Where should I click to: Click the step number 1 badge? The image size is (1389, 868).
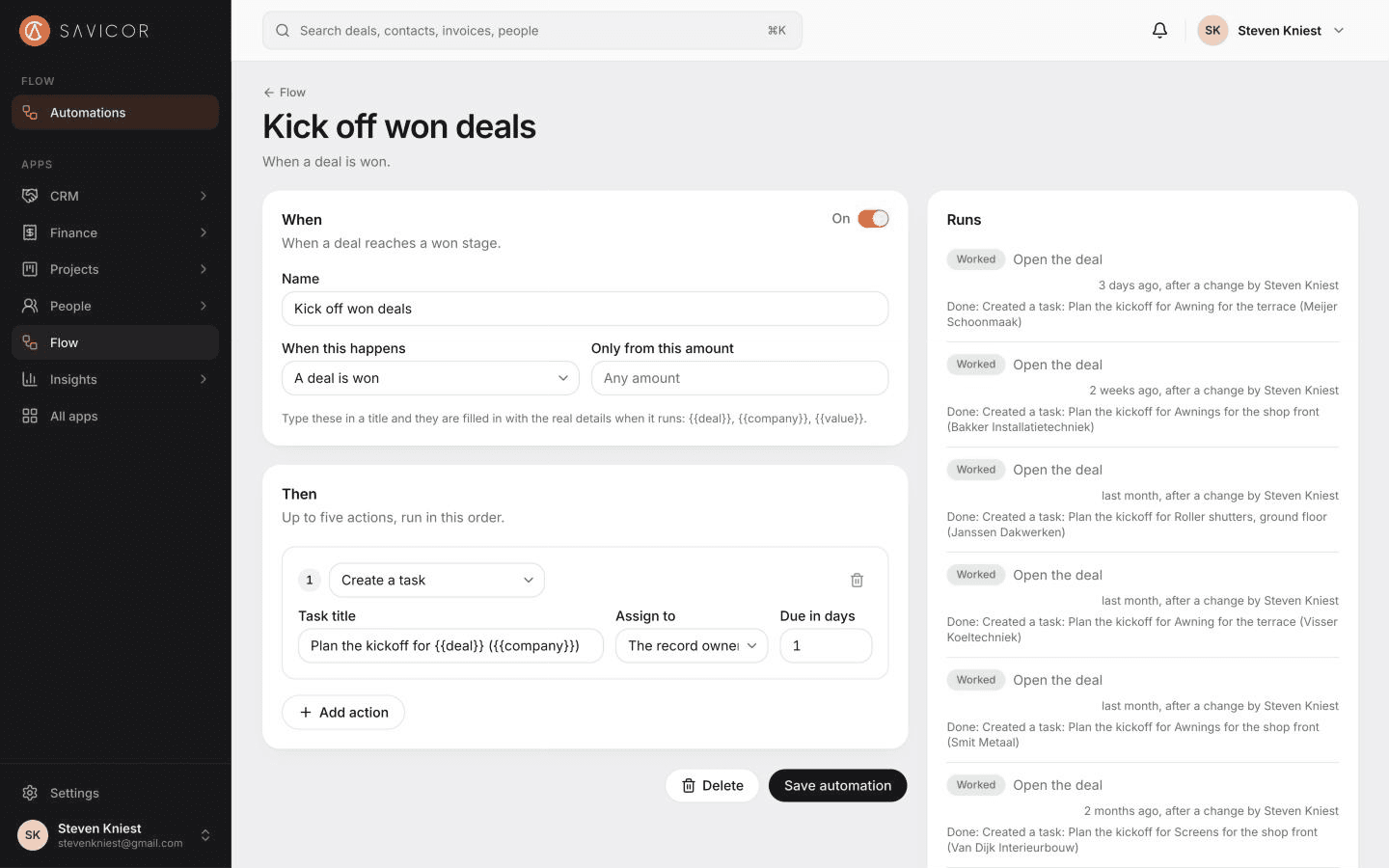click(x=309, y=580)
